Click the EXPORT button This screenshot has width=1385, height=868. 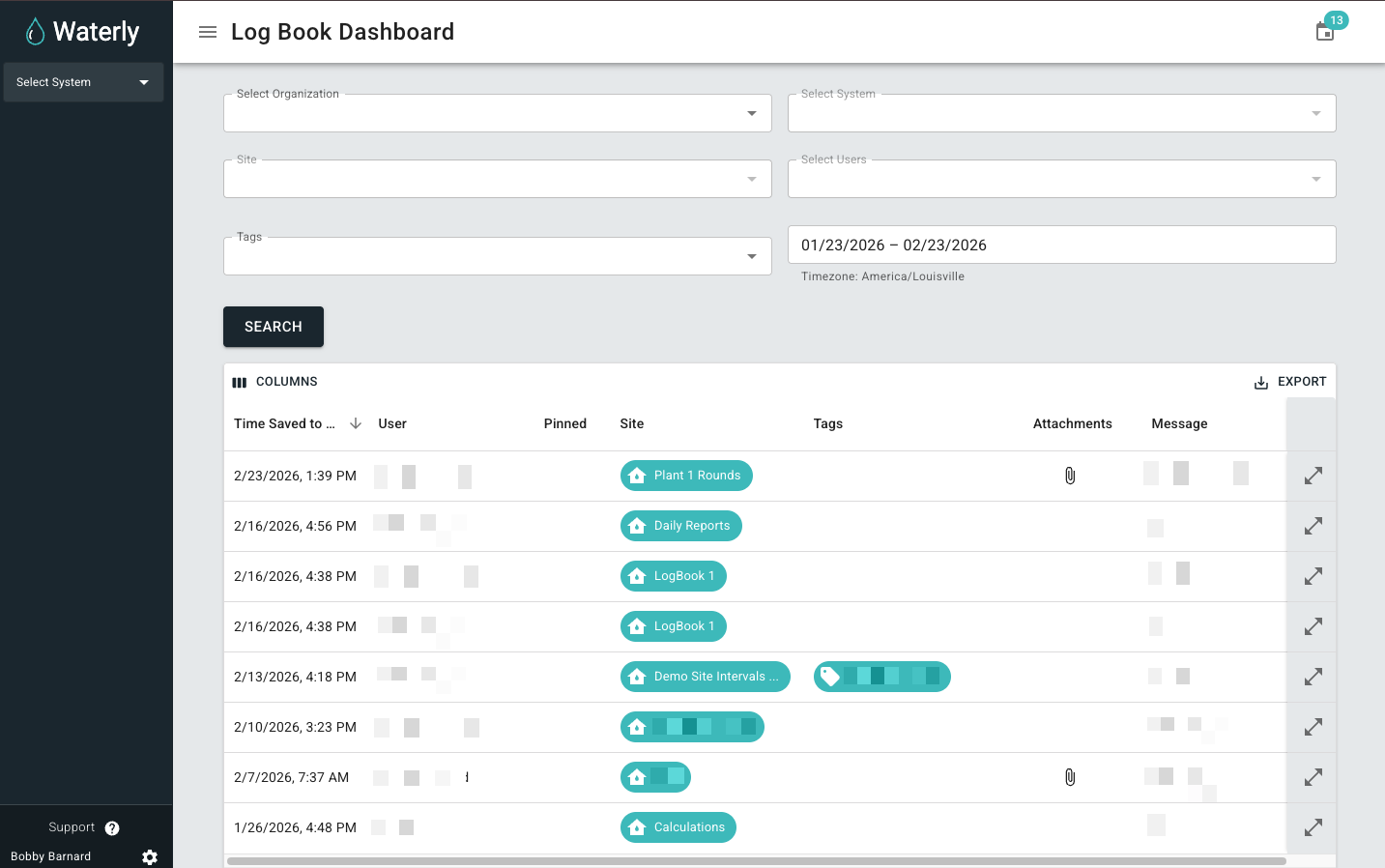pyautogui.click(x=1290, y=382)
